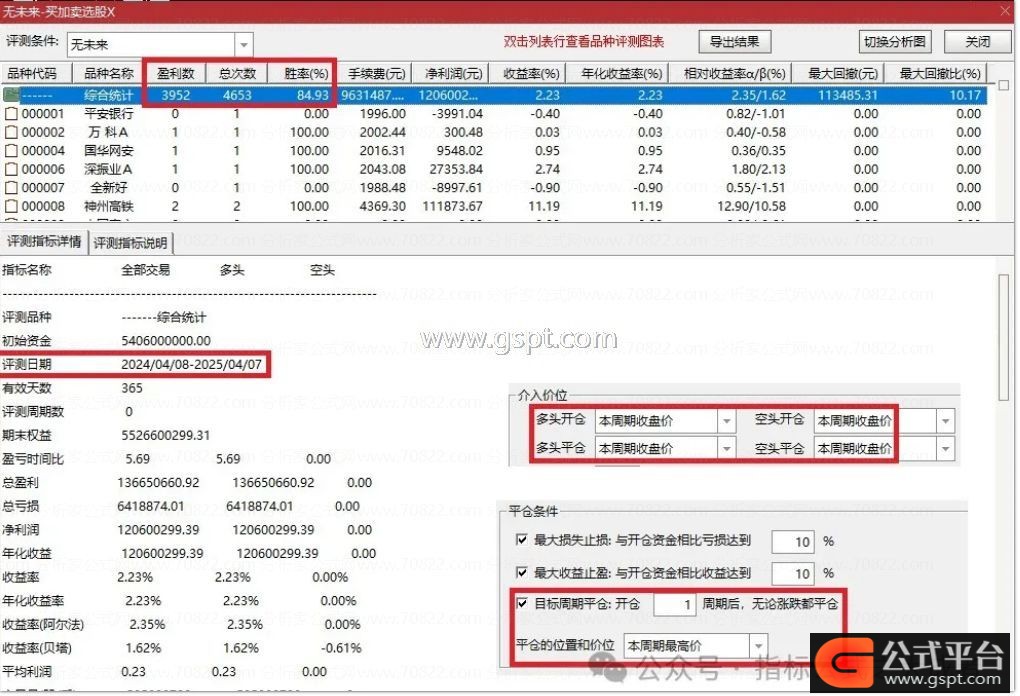Click the icon beside stock code 000007

[x=11, y=188]
